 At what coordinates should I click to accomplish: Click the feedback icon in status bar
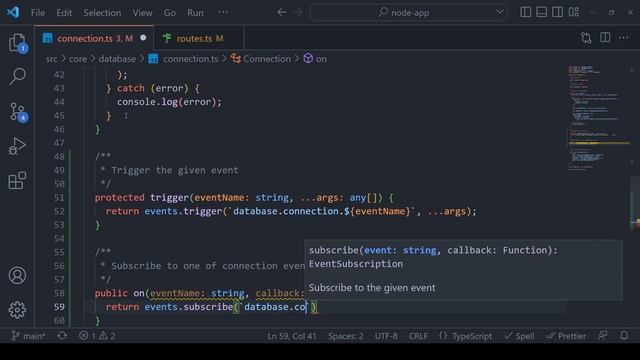coord(602,336)
